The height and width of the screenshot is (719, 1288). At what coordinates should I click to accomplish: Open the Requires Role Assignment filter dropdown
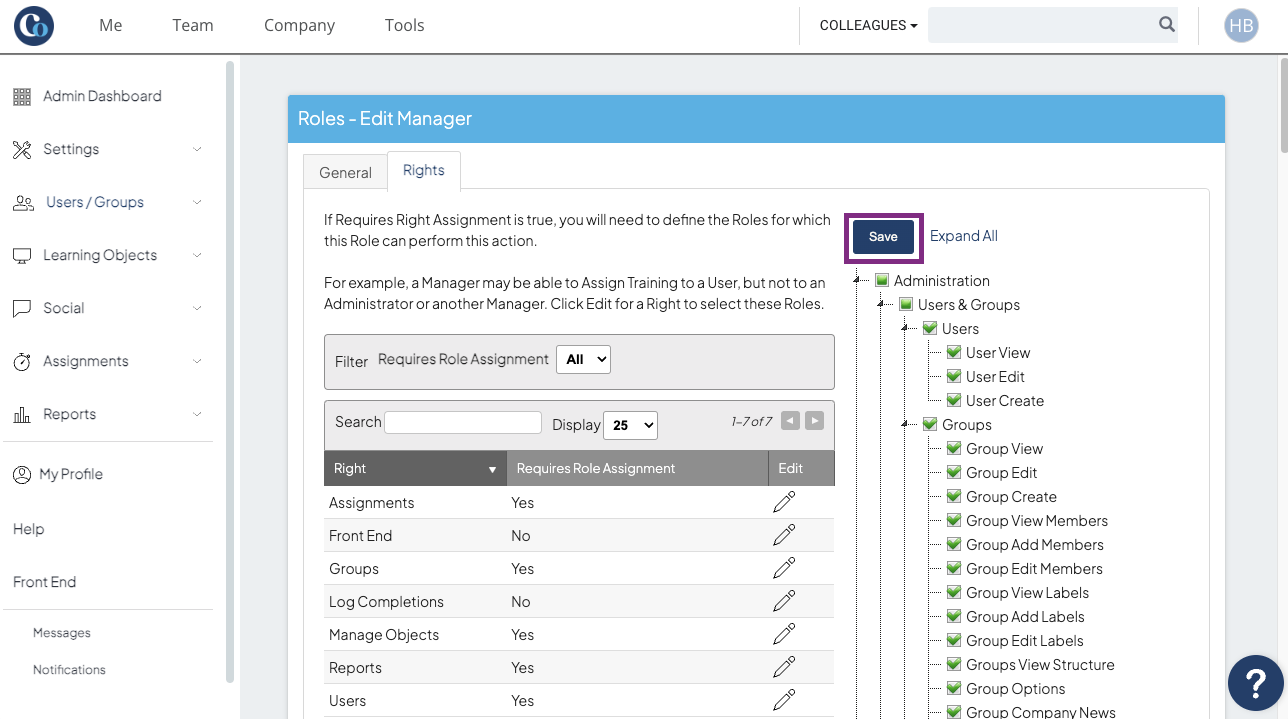click(583, 360)
